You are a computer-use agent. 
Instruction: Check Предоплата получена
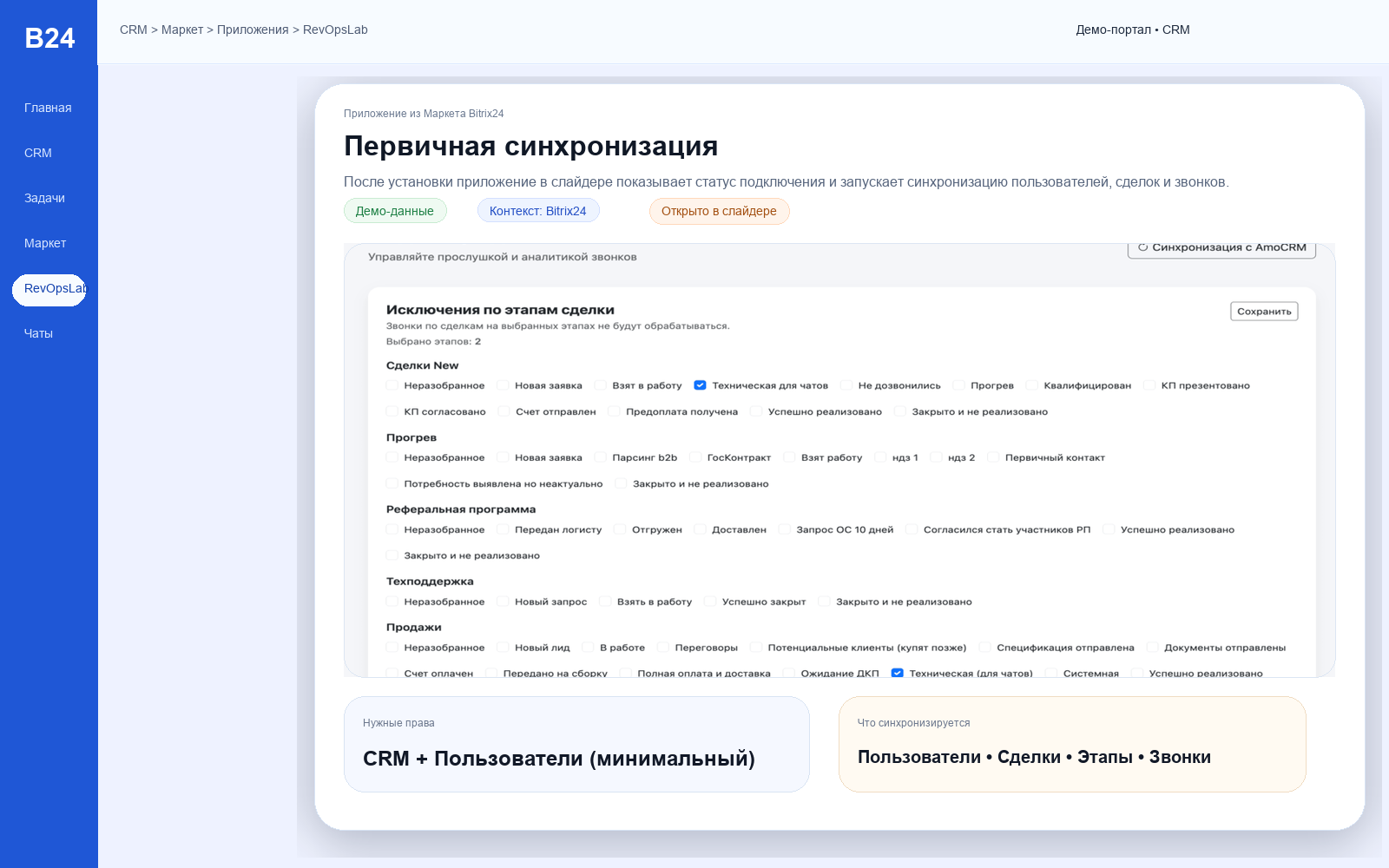(x=614, y=411)
